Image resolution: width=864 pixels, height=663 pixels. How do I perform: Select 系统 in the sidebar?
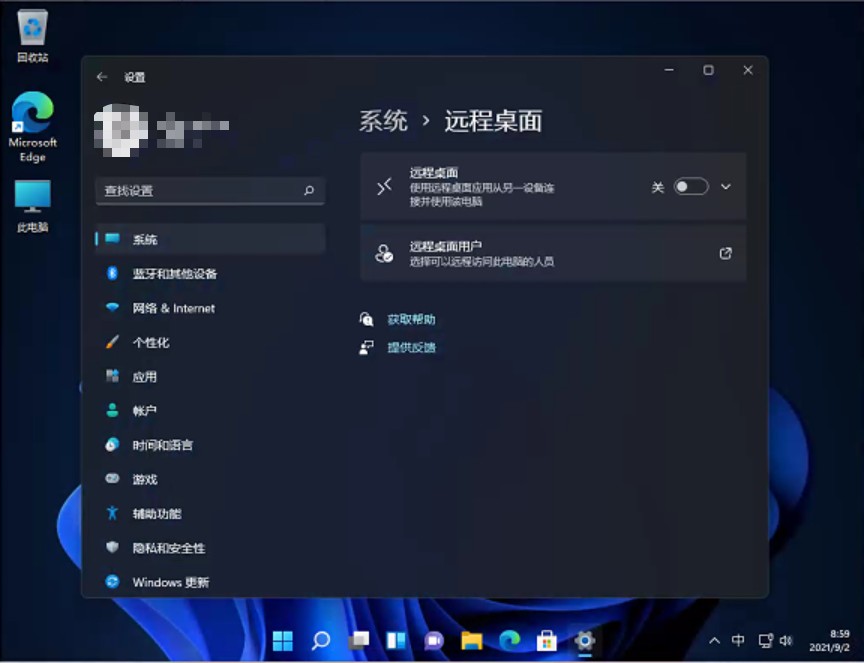tap(210, 239)
